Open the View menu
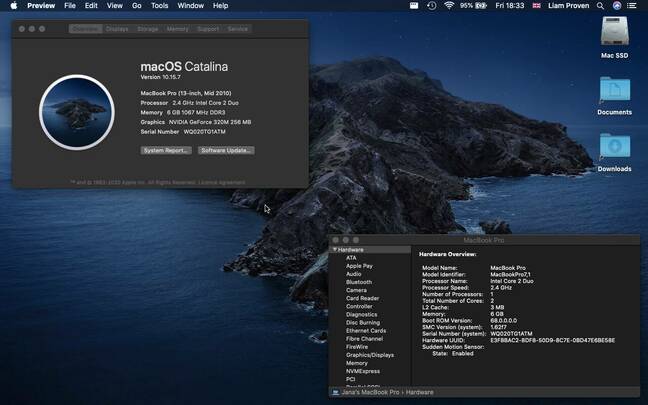648x405 pixels. click(x=114, y=6)
